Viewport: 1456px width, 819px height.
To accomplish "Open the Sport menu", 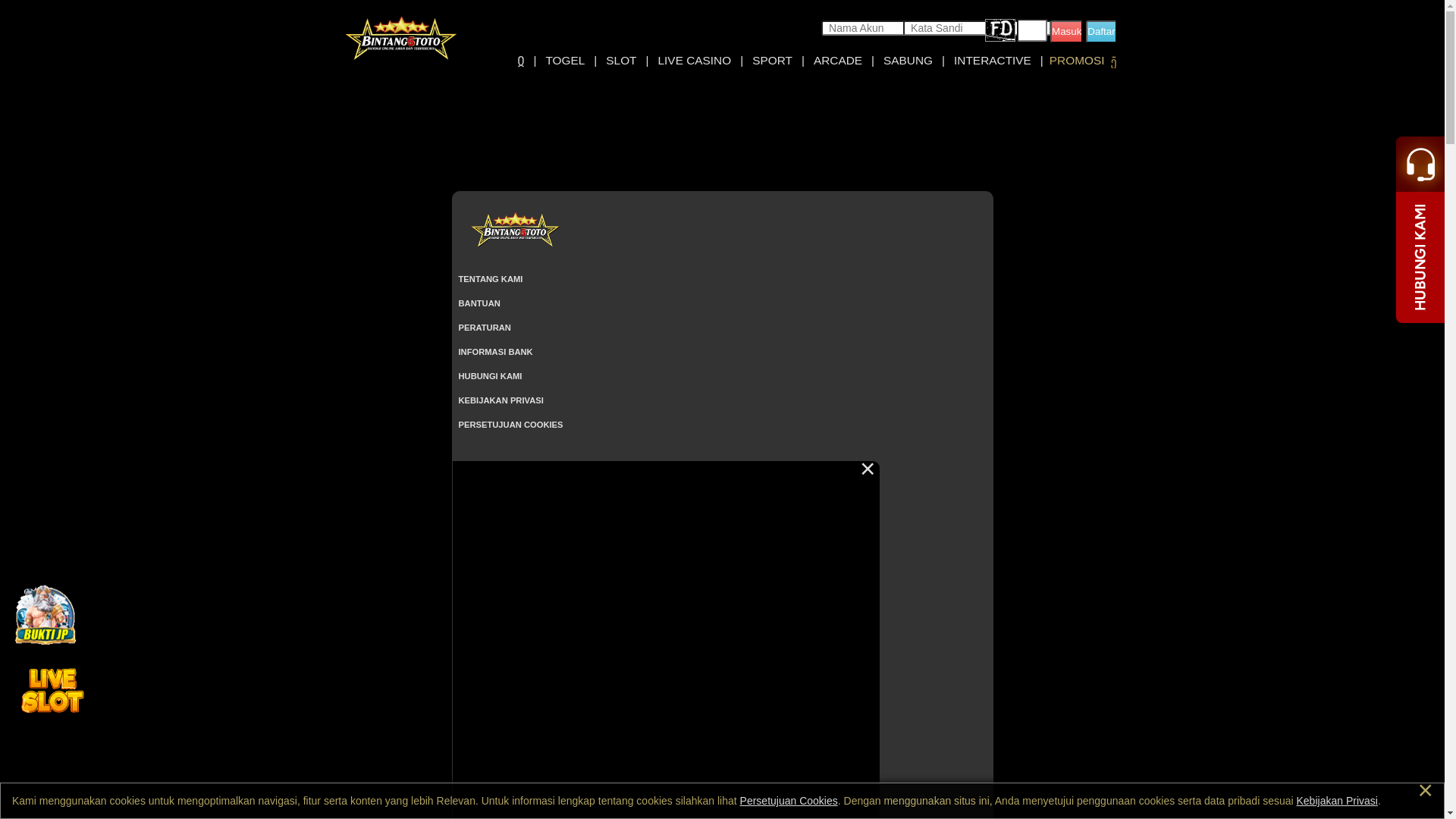I will click(772, 61).
